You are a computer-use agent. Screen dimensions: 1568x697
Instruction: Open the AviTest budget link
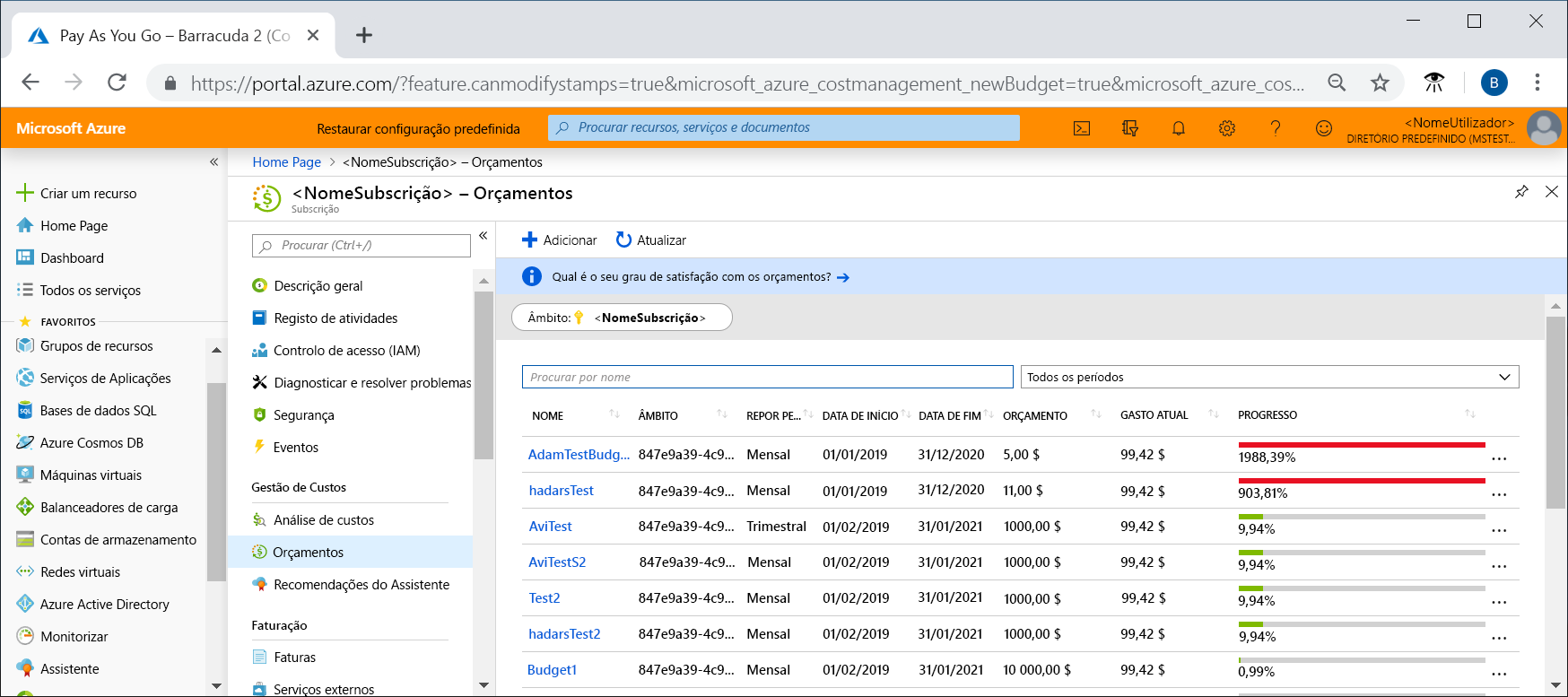coord(550,527)
